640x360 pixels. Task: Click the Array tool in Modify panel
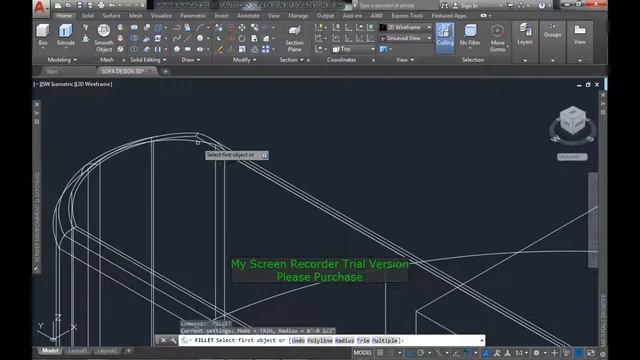pos(266,49)
